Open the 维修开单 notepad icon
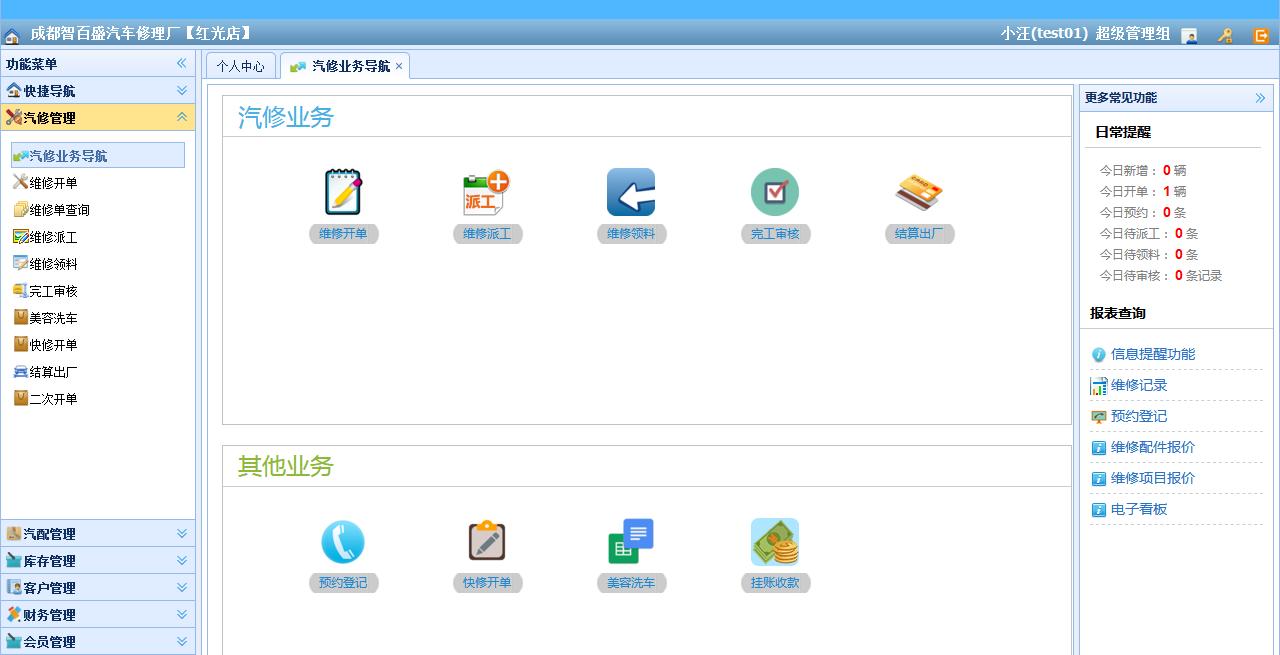The width and height of the screenshot is (1280, 655). [x=343, y=192]
